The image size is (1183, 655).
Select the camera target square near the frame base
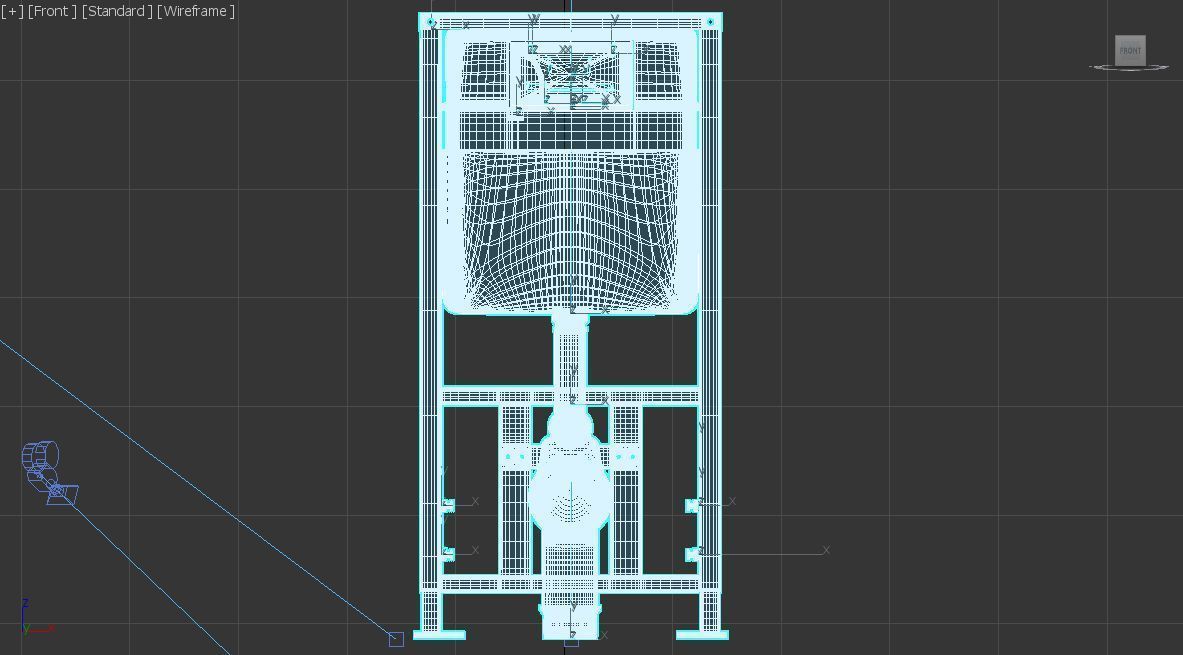396,640
